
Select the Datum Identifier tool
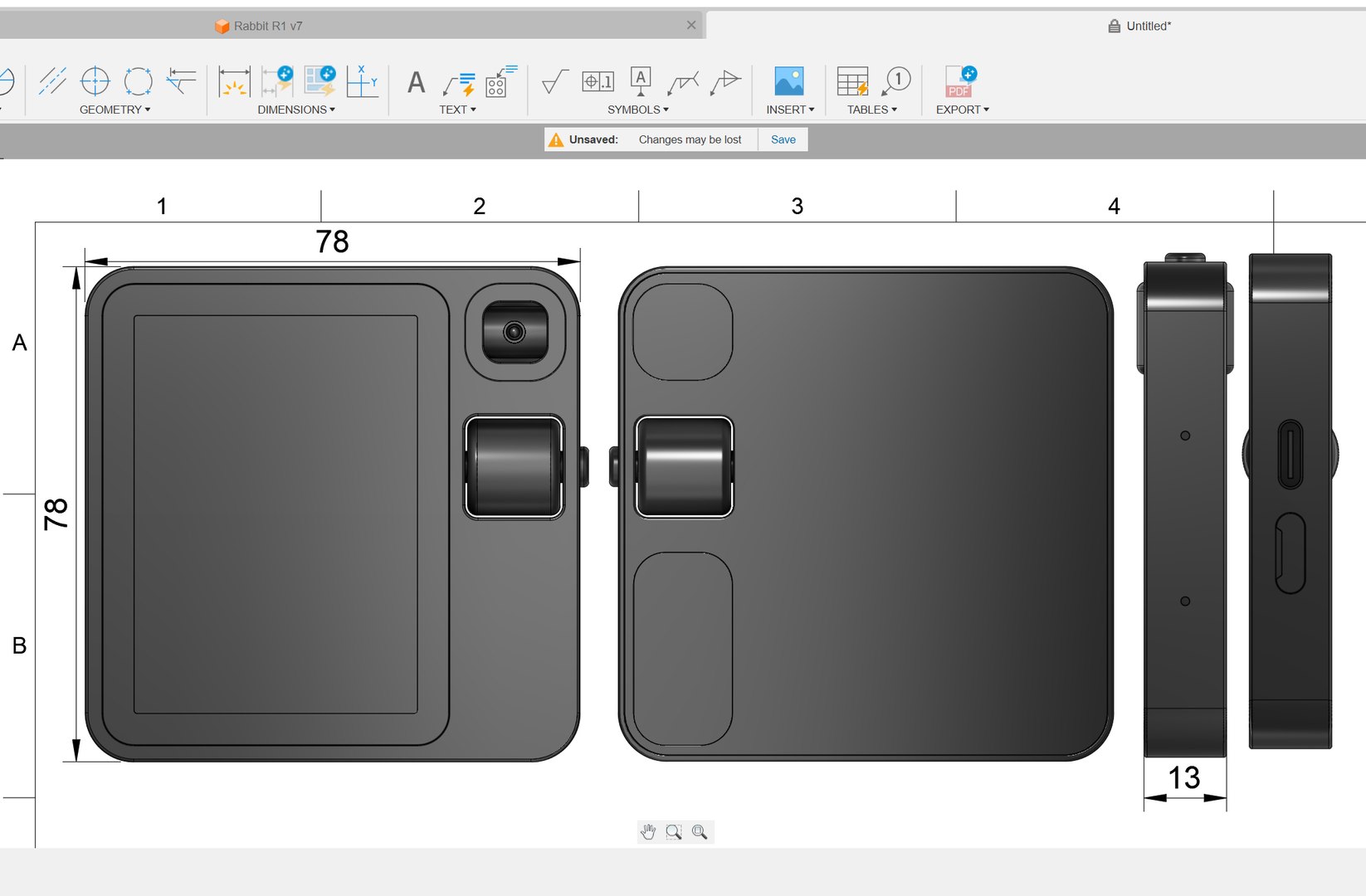[x=641, y=81]
